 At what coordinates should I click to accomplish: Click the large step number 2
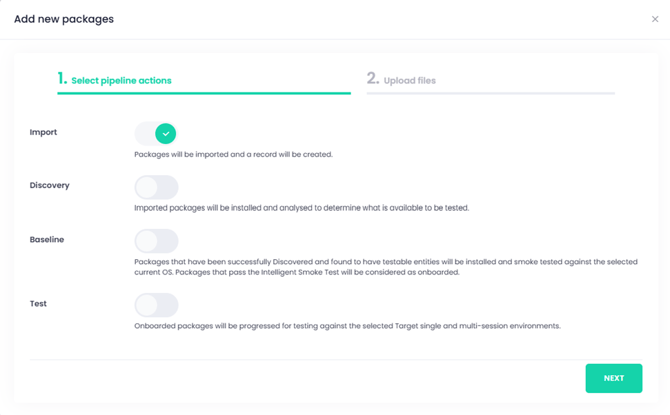click(373, 78)
